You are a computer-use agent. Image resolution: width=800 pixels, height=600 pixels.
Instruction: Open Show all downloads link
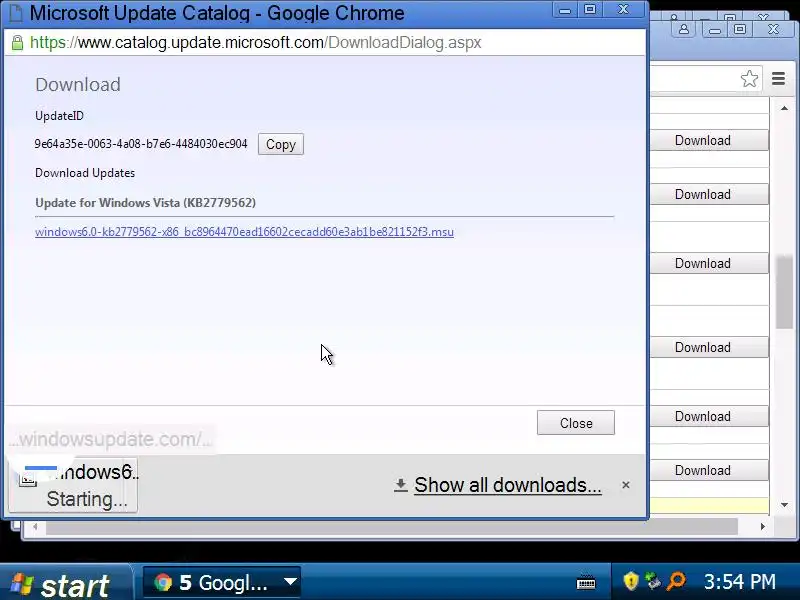508,485
